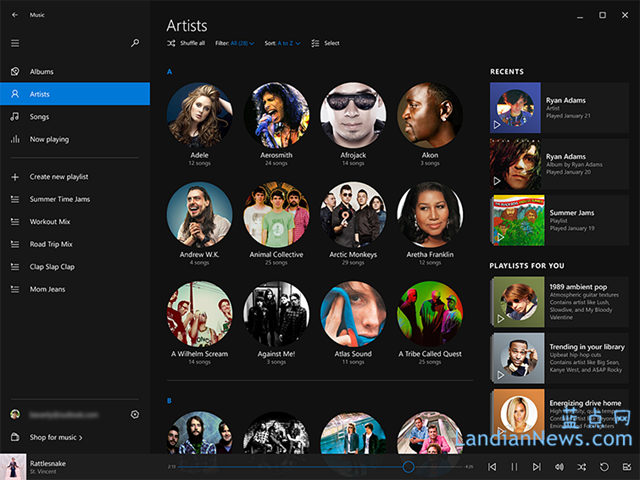Image resolution: width=640 pixels, height=480 pixels.
Task: Open the Aerosmith artist thumbnail
Action: tap(276, 115)
